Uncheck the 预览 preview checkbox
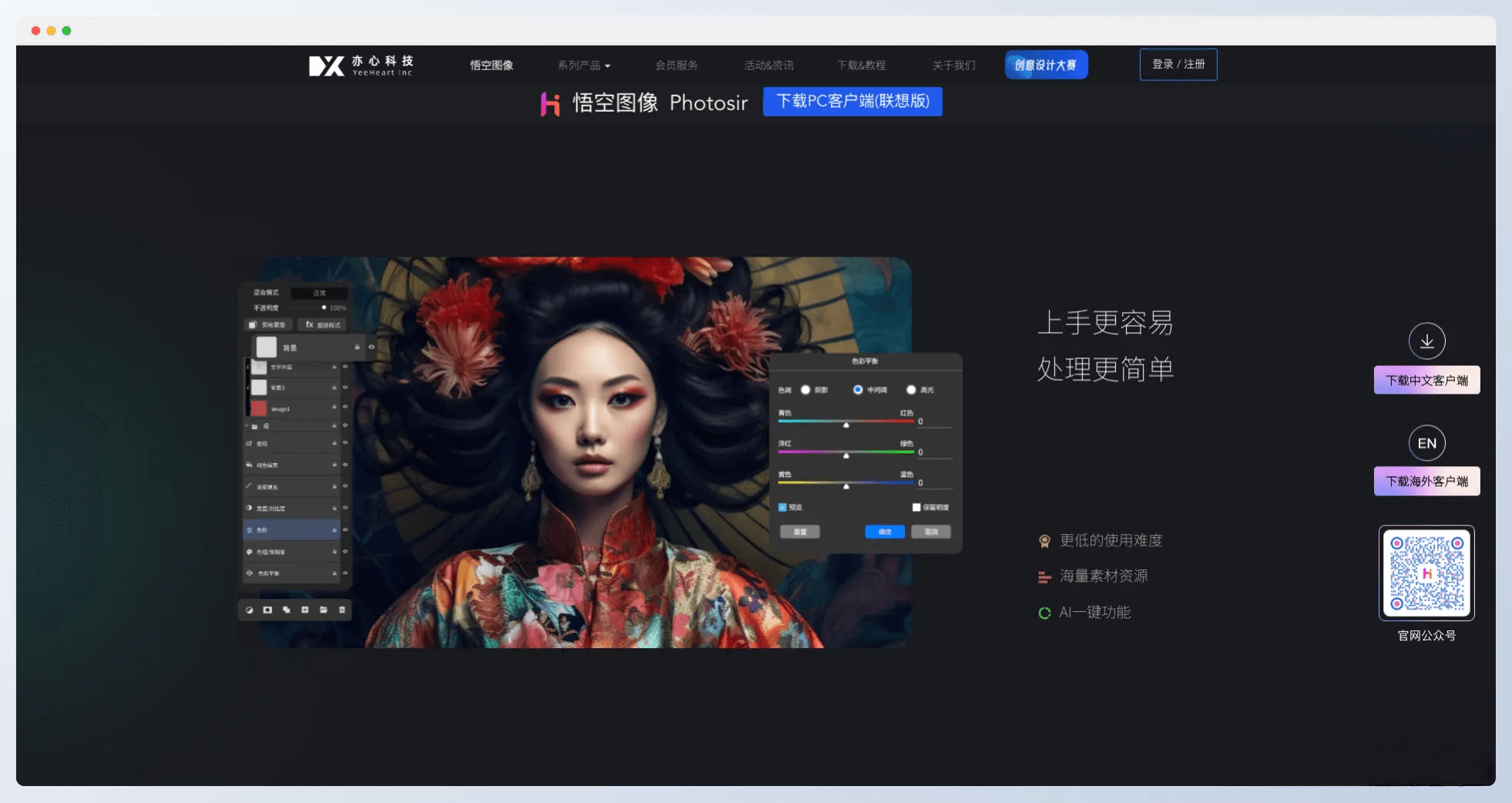Image resolution: width=1512 pixels, height=803 pixels. [782, 507]
